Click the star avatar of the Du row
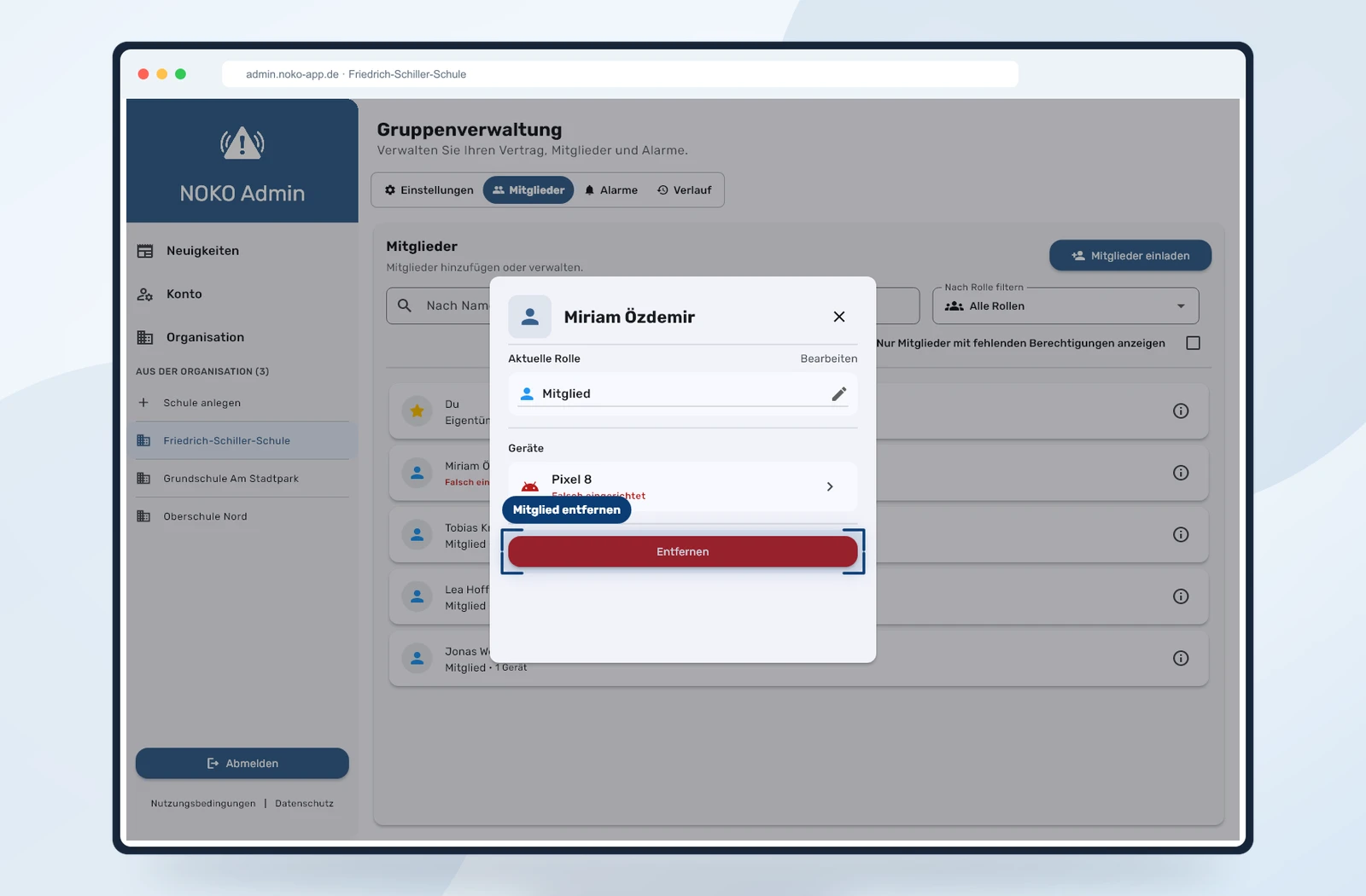The width and height of the screenshot is (1366, 896). [x=417, y=411]
